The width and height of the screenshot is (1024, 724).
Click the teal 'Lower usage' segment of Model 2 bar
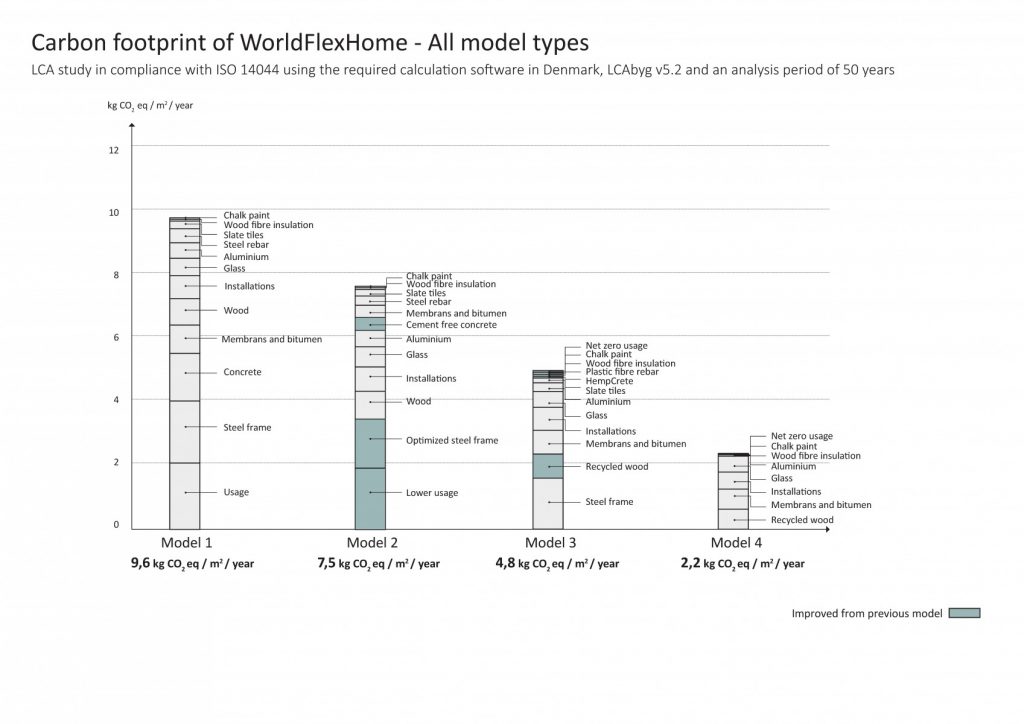pos(370,499)
